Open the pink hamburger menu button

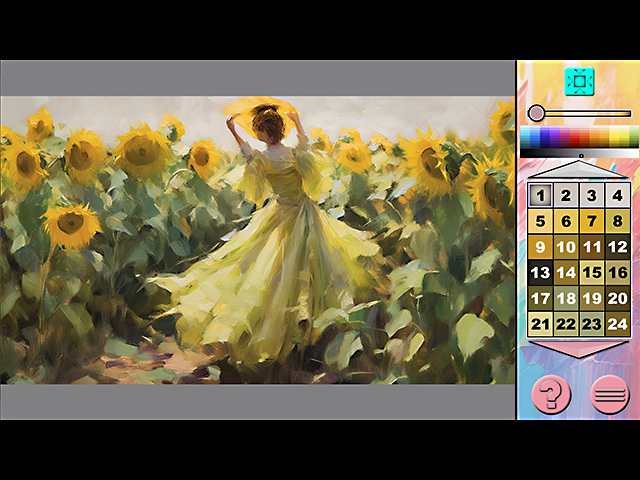pyautogui.click(x=610, y=394)
